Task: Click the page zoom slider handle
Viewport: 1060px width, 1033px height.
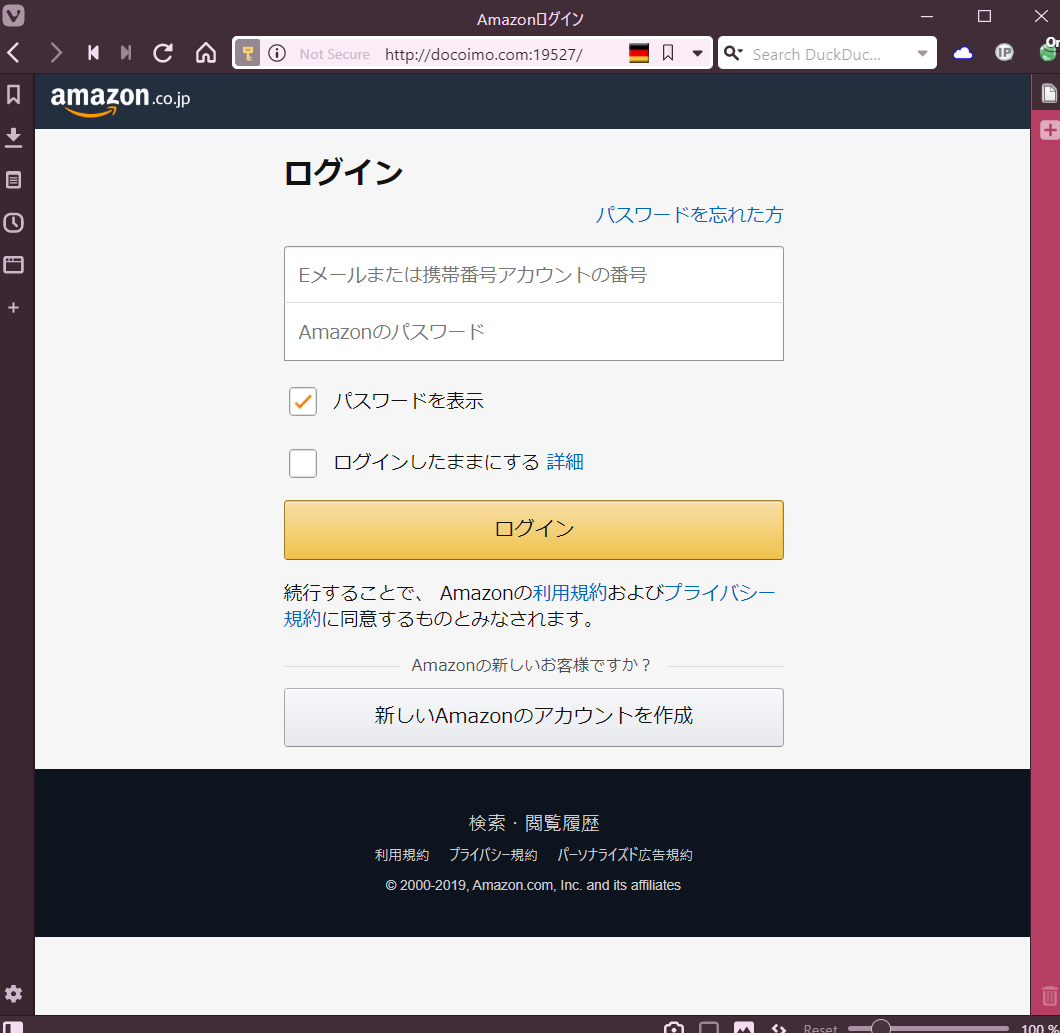Action: (880, 1028)
